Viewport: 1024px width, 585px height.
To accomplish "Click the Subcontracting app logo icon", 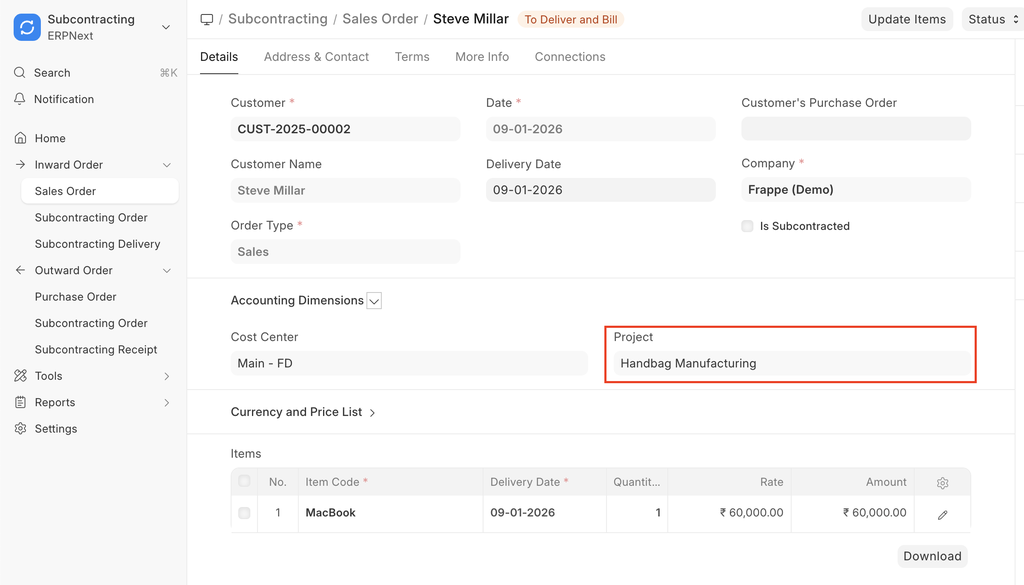I will [27, 27].
